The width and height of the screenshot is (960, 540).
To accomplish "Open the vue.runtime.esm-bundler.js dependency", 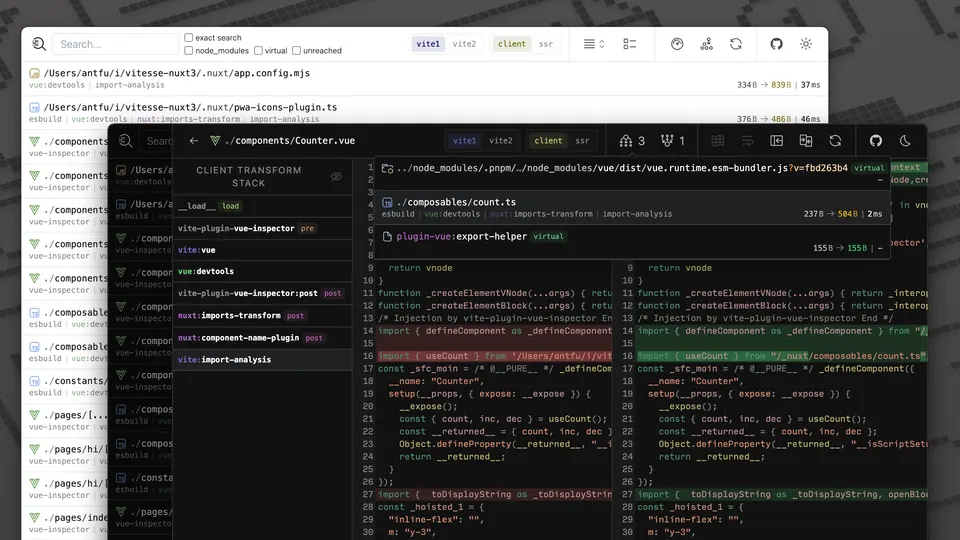I will tap(632, 173).
